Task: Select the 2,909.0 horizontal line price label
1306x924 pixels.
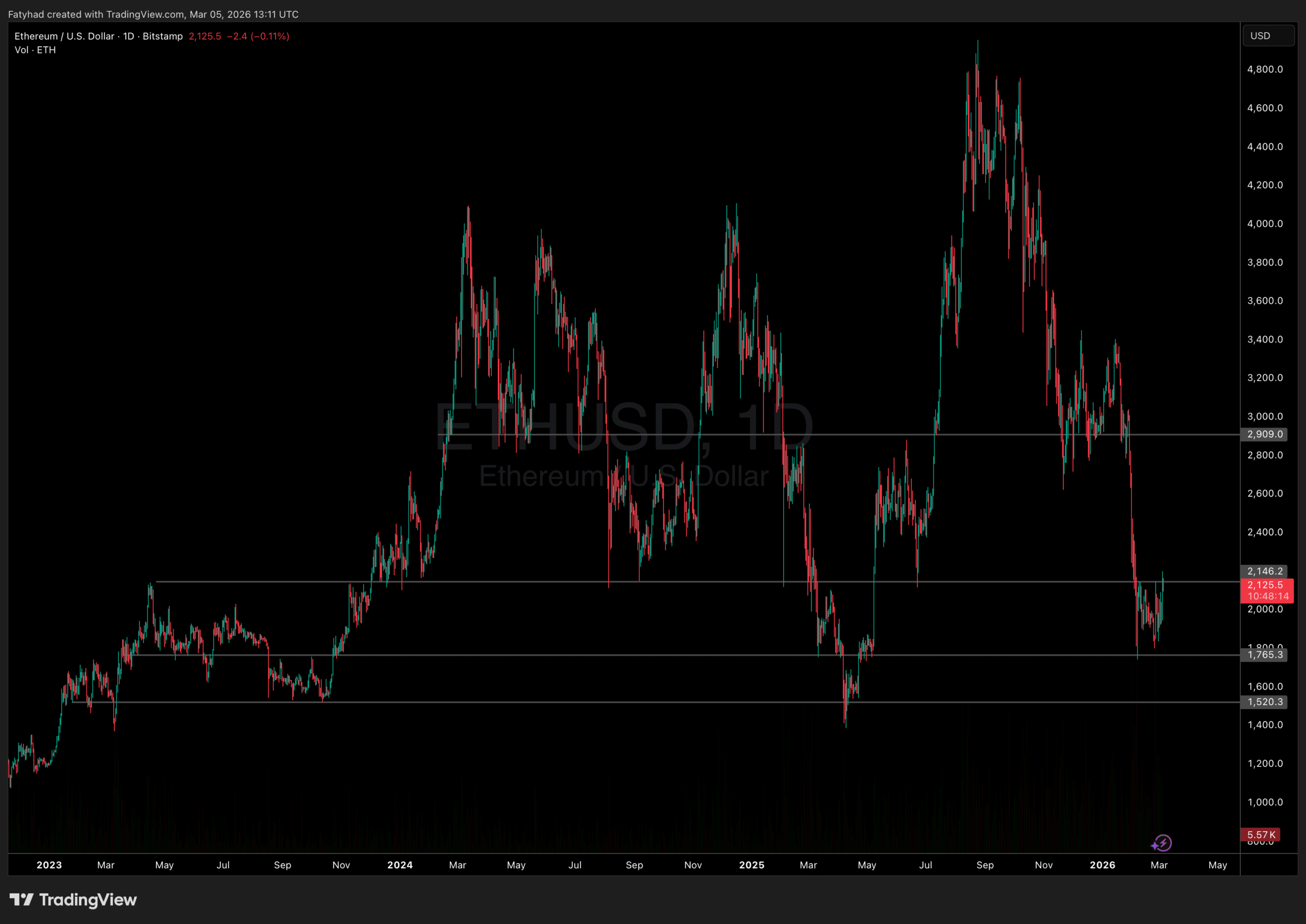Action: (1265, 434)
